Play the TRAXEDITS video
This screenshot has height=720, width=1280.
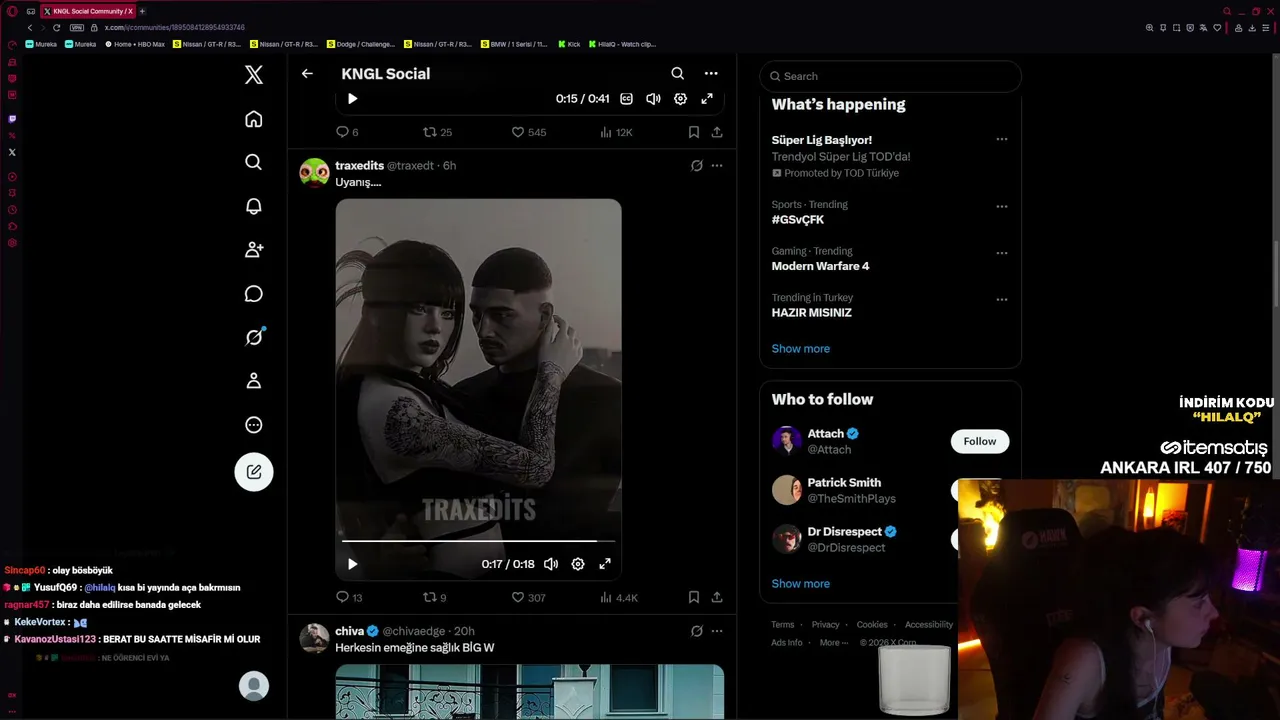point(352,564)
